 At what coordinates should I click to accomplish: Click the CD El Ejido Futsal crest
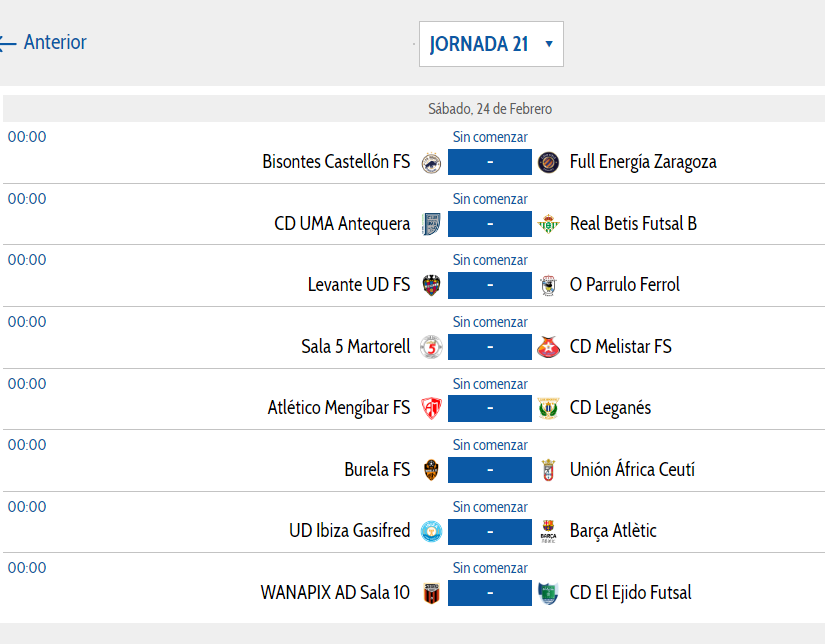pos(548,593)
